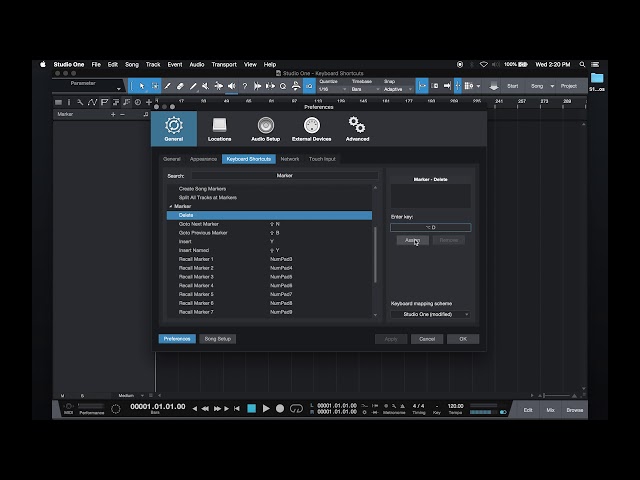This screenshot has width=640, height=480.
Task: Toggle the Snap button in toolbar
Action: pyautogui.click(x=422, y=86)
